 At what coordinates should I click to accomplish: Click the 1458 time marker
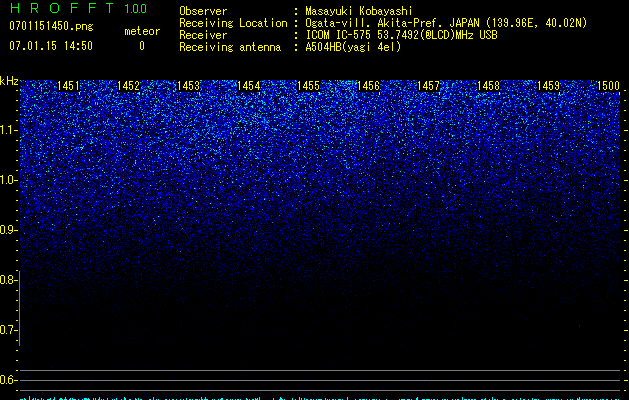tap(488, 86)
